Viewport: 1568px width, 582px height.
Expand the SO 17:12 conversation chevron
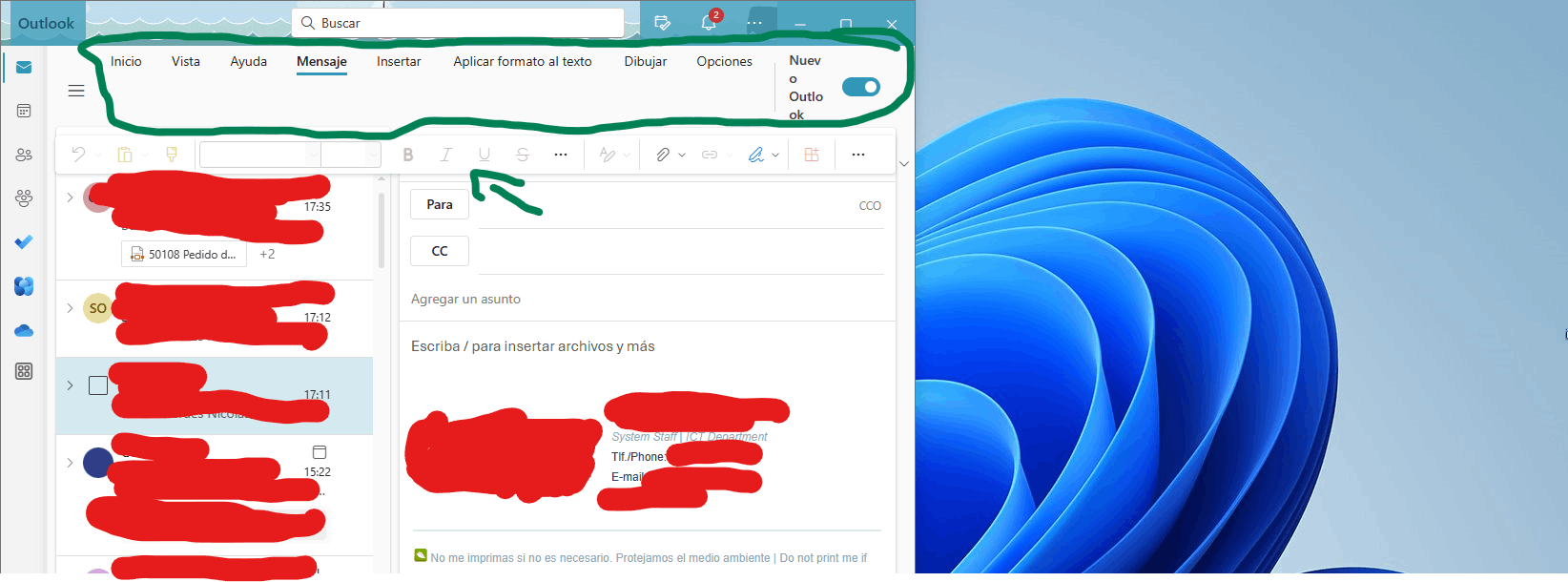tap(70, 308)
